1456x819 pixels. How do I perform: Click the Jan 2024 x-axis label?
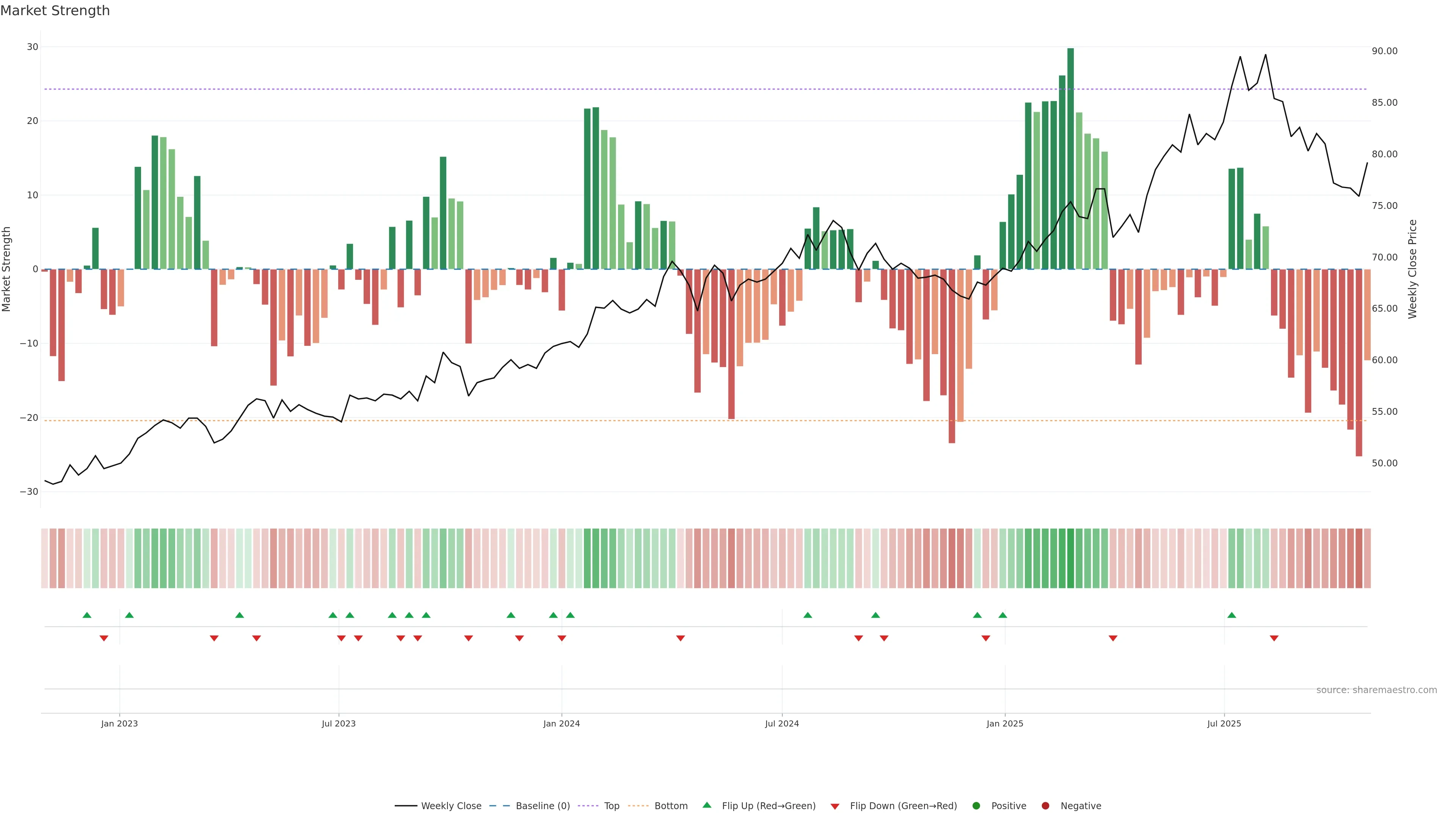pyautogui.click(x=561, y=723)
